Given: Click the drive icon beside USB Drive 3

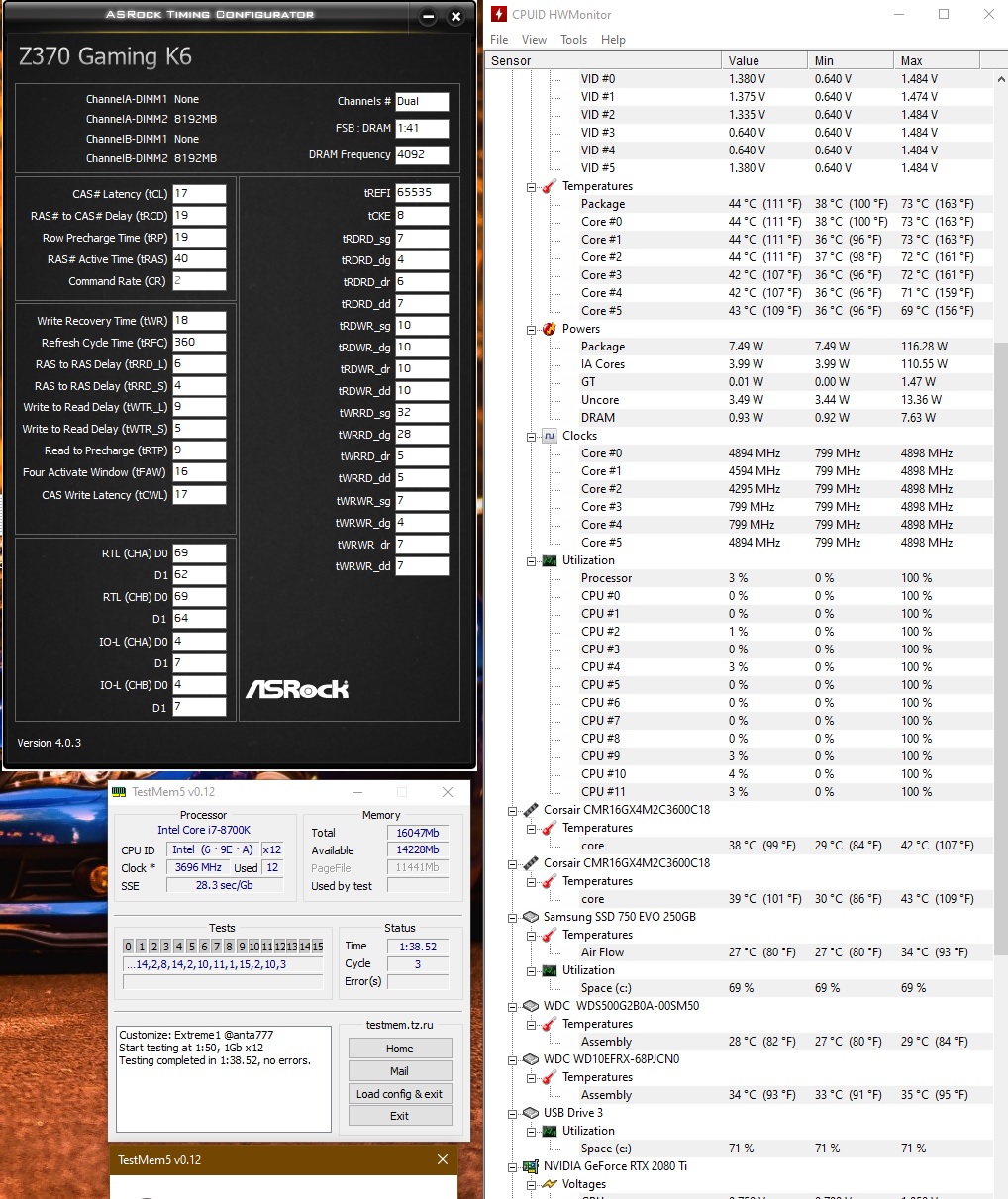Looking at the screenshot, I should [531, 1113].
